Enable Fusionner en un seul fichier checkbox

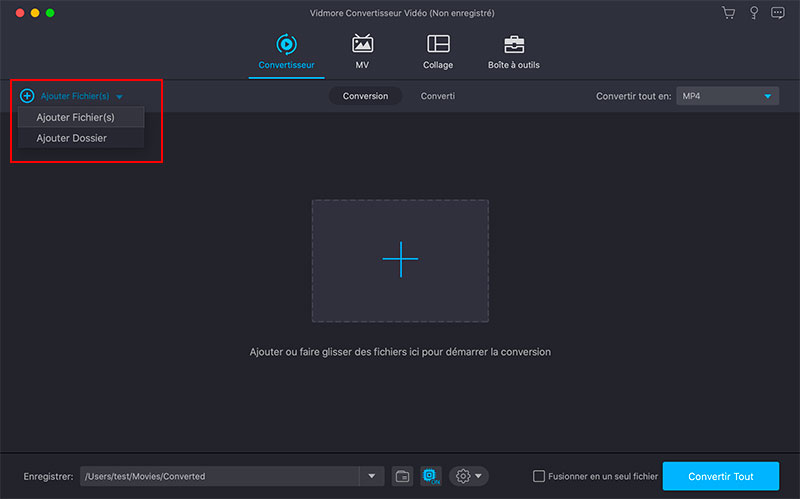539,476
